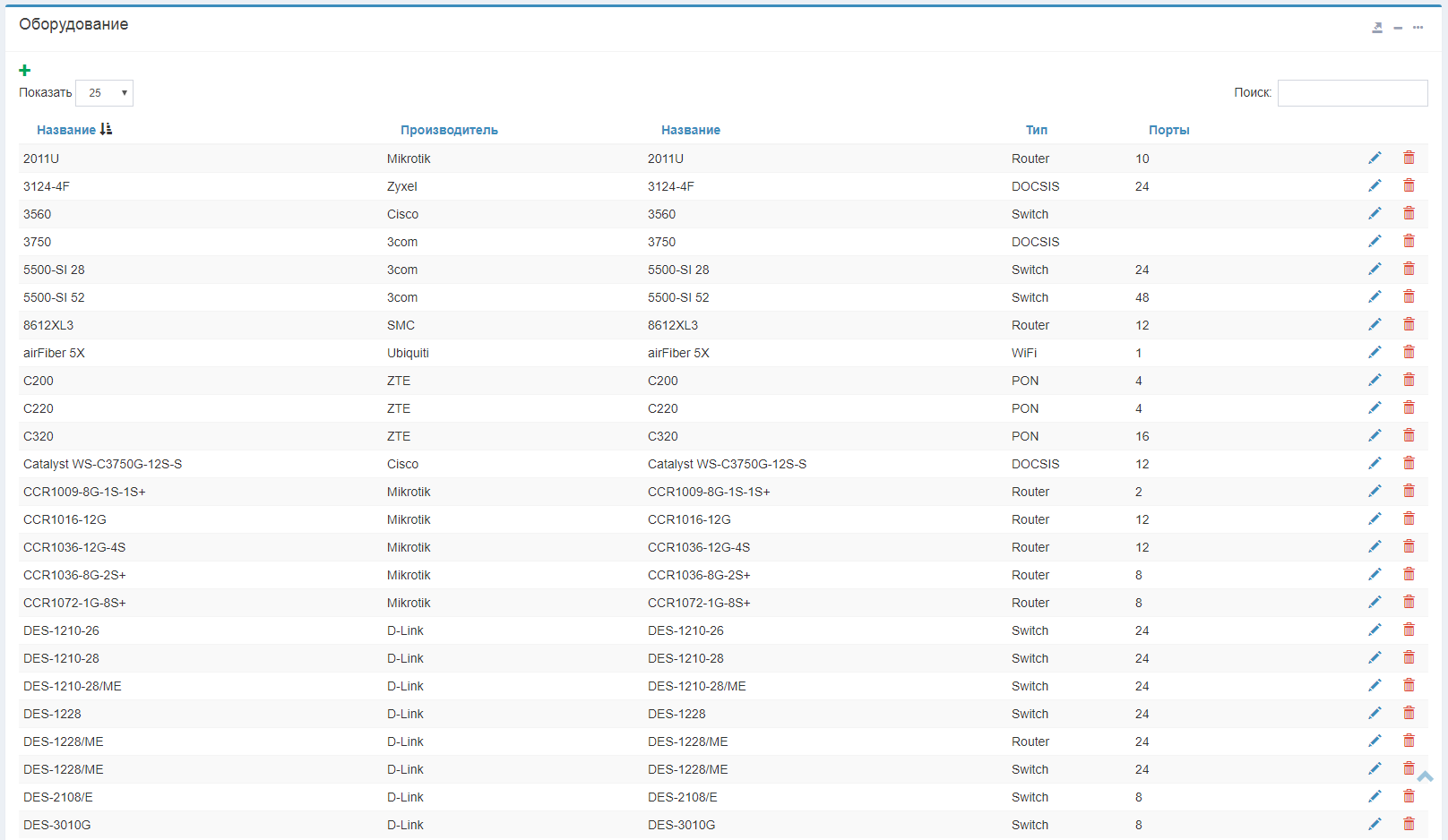The width and height of the screenshot is (1448, 840).
Task: Sort table by Порты column header
Action: 1168,130
